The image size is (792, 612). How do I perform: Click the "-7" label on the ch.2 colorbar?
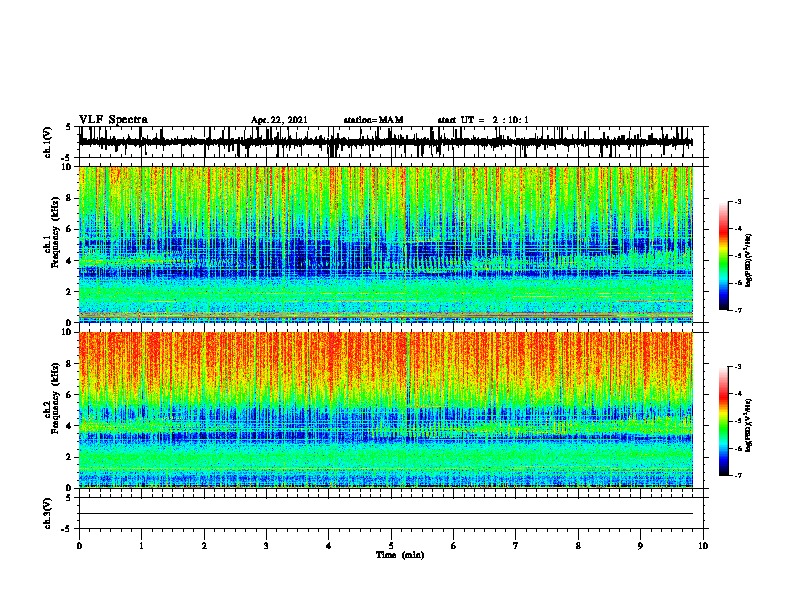click(738, 475)
